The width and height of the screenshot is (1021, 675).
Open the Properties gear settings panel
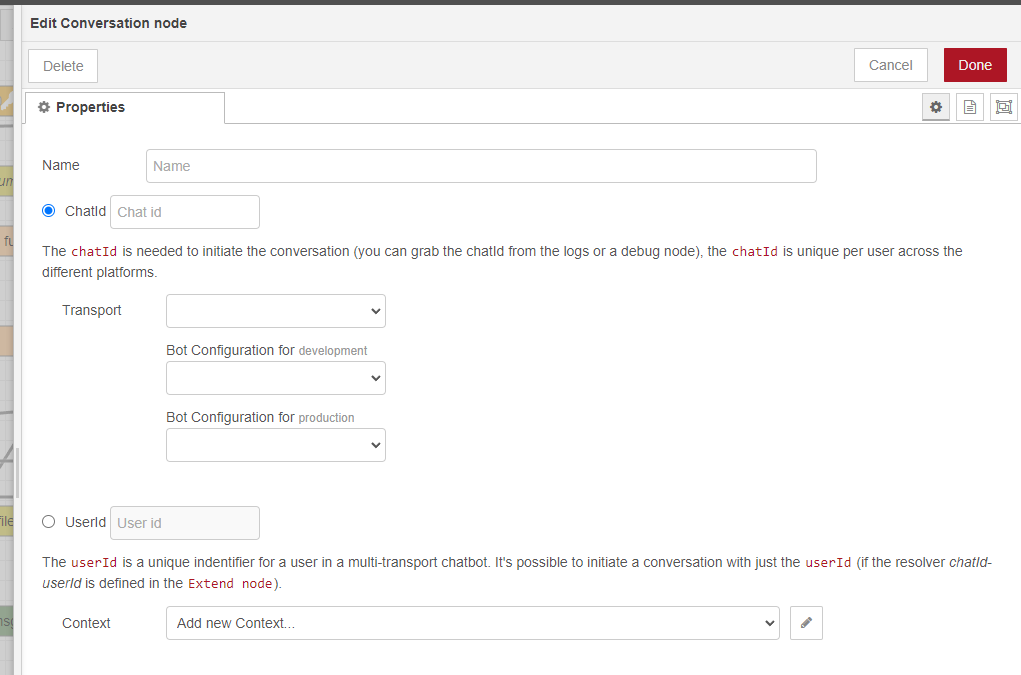click(936, 107)
